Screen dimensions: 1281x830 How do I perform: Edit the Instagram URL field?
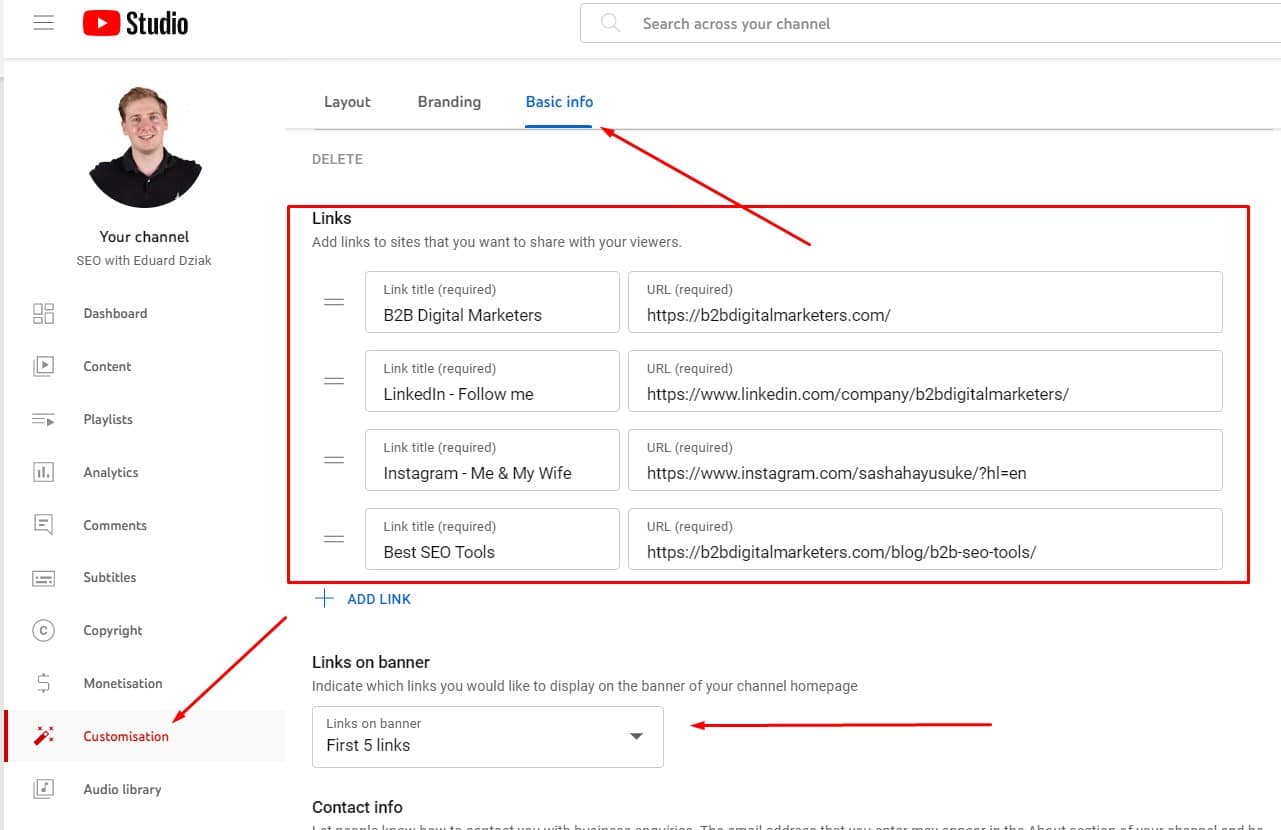point(925,460)
